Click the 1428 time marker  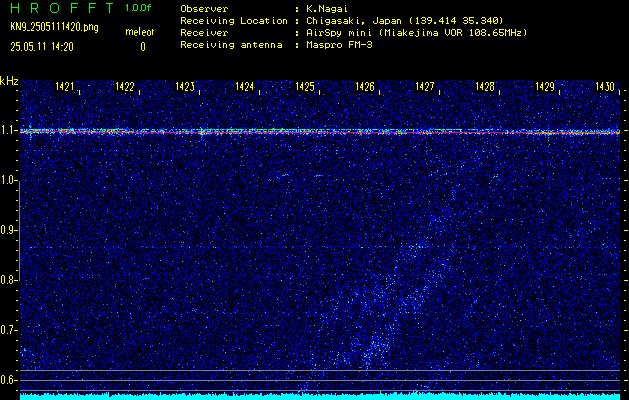pos(485,86)
